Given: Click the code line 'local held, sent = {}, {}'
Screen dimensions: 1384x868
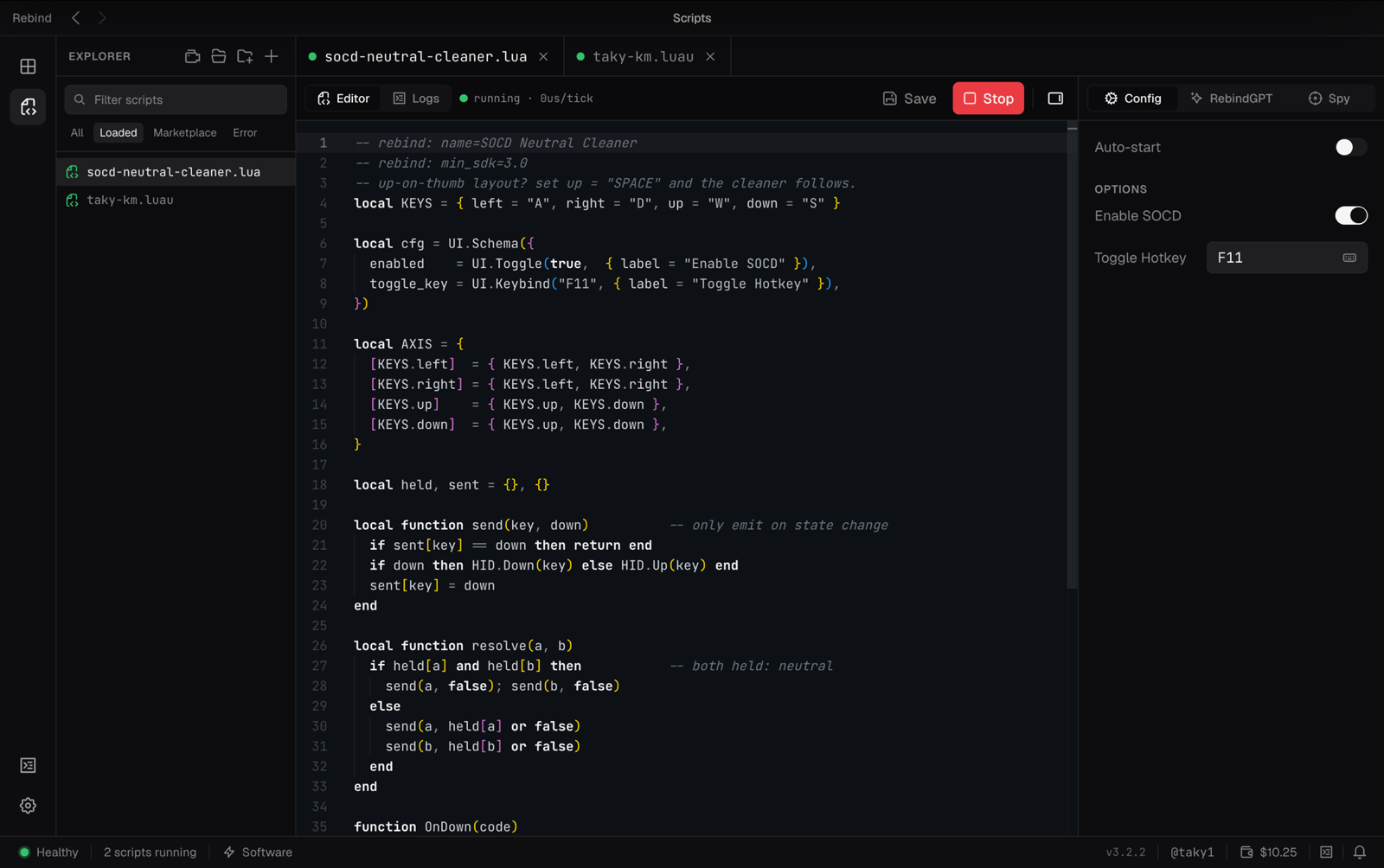Looking at the screenshot, I should 452,485.
